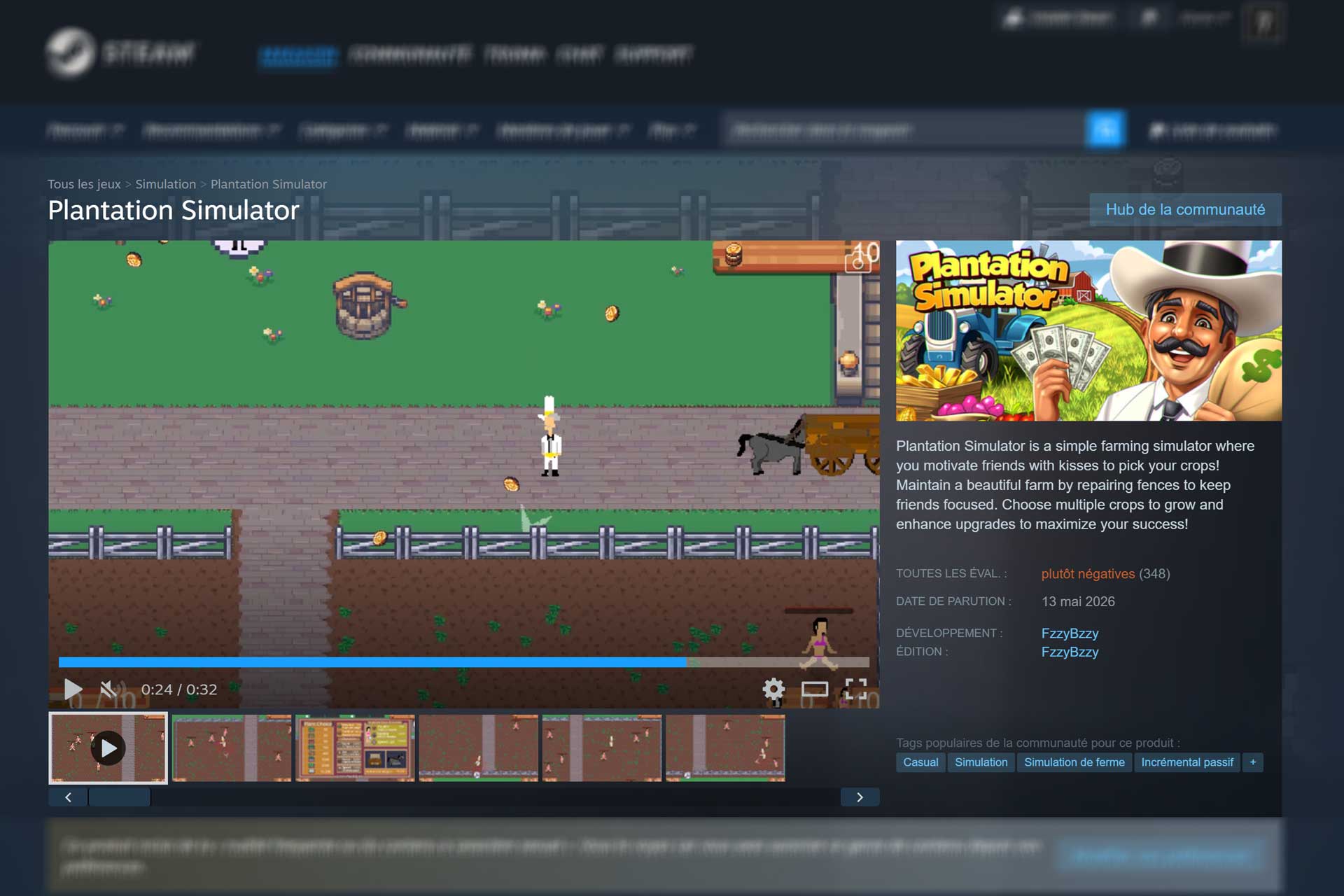Select the fourth screenshot thumbnail

click(x=479, y=748)
